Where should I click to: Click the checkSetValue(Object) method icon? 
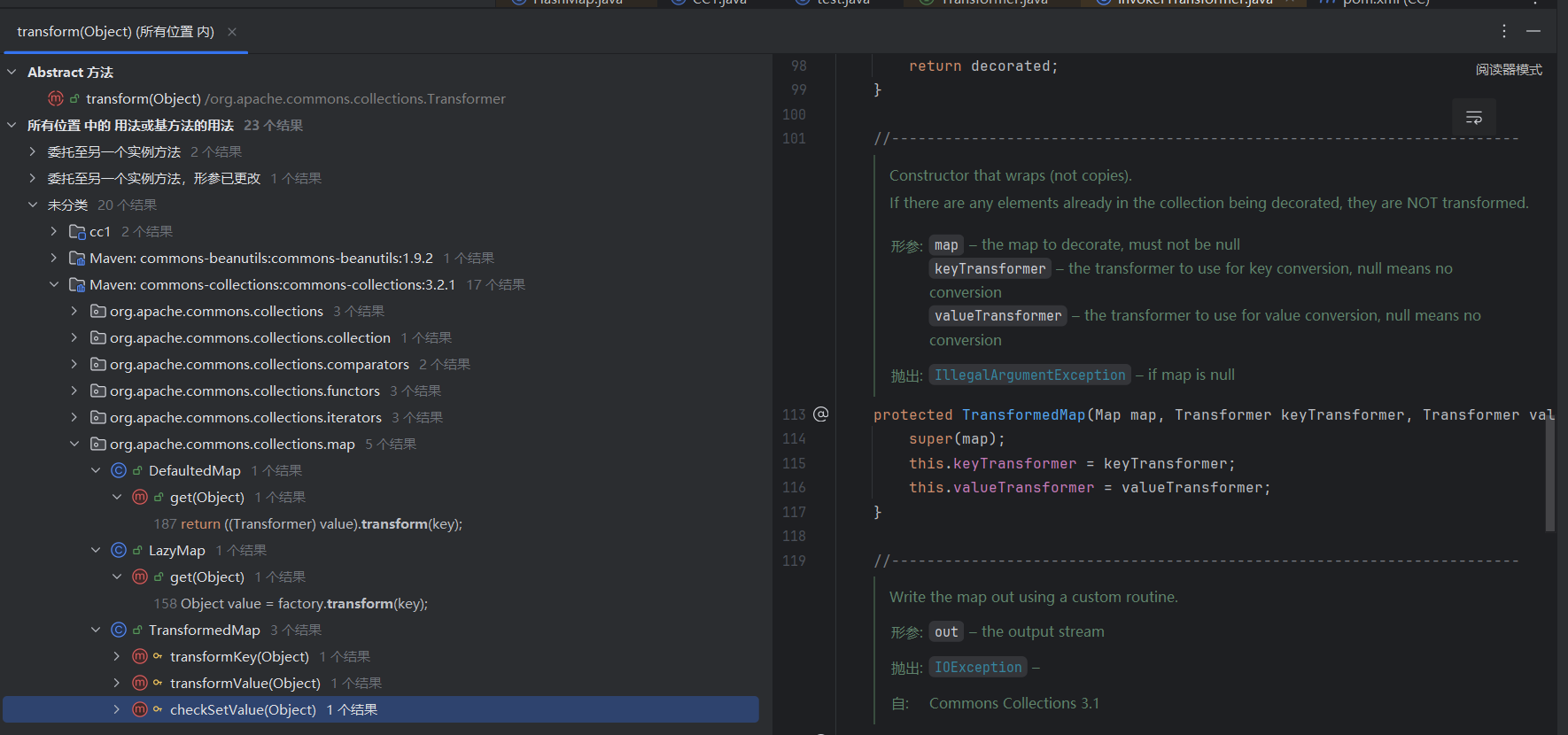point(140,709)
